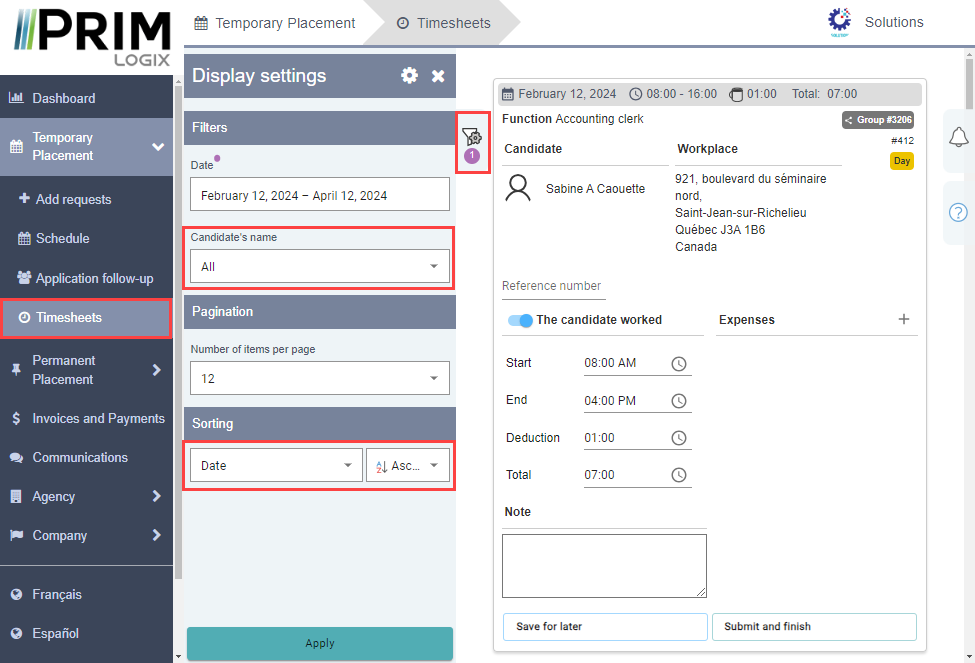Open the Candidate's name dropdown

coord(319,267)
